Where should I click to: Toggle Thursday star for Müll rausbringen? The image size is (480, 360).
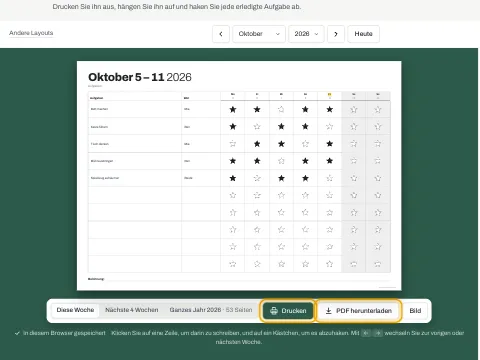(x=305, y=161)
